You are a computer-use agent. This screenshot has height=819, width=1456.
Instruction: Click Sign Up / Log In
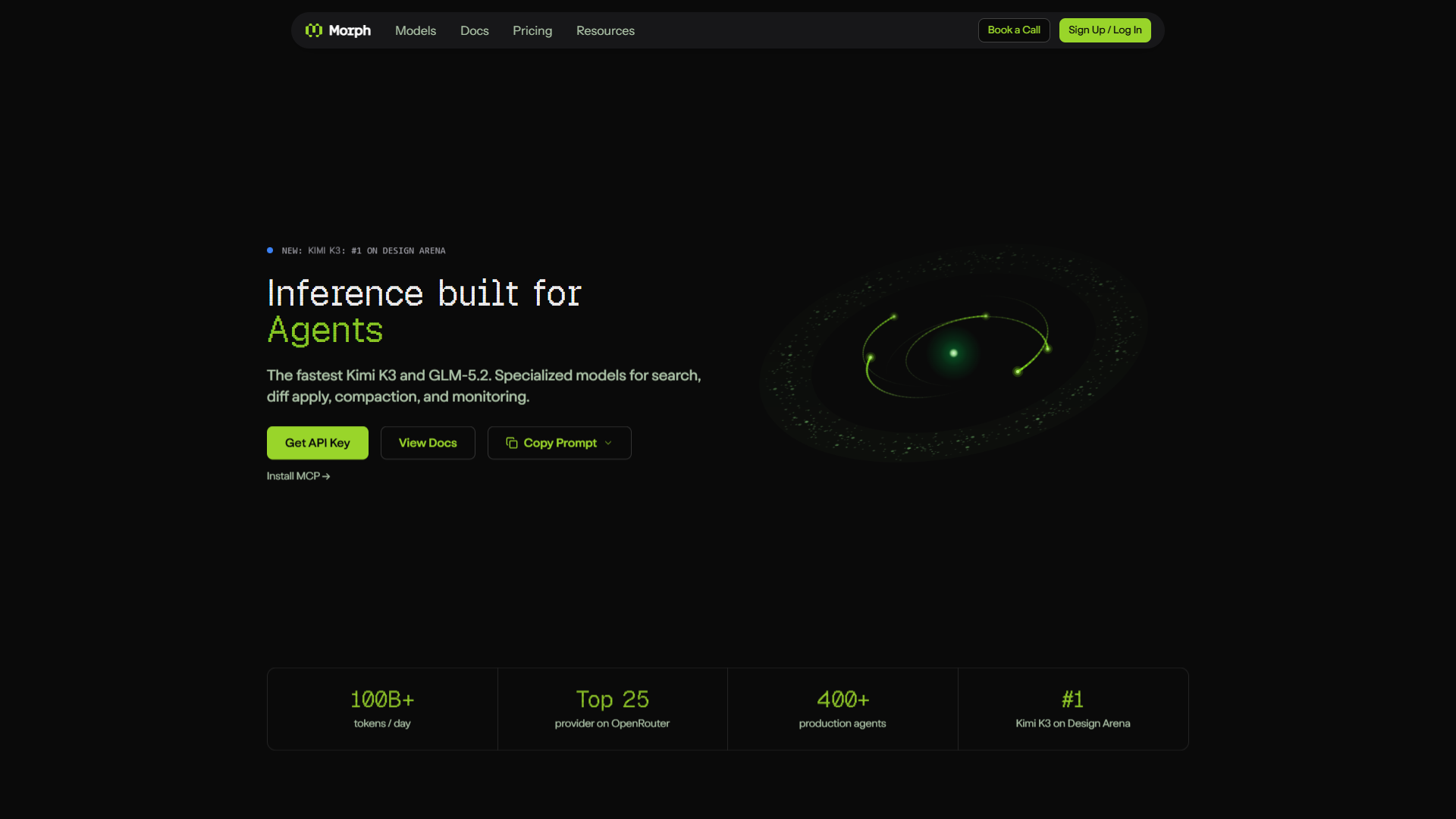point(1105,30)
